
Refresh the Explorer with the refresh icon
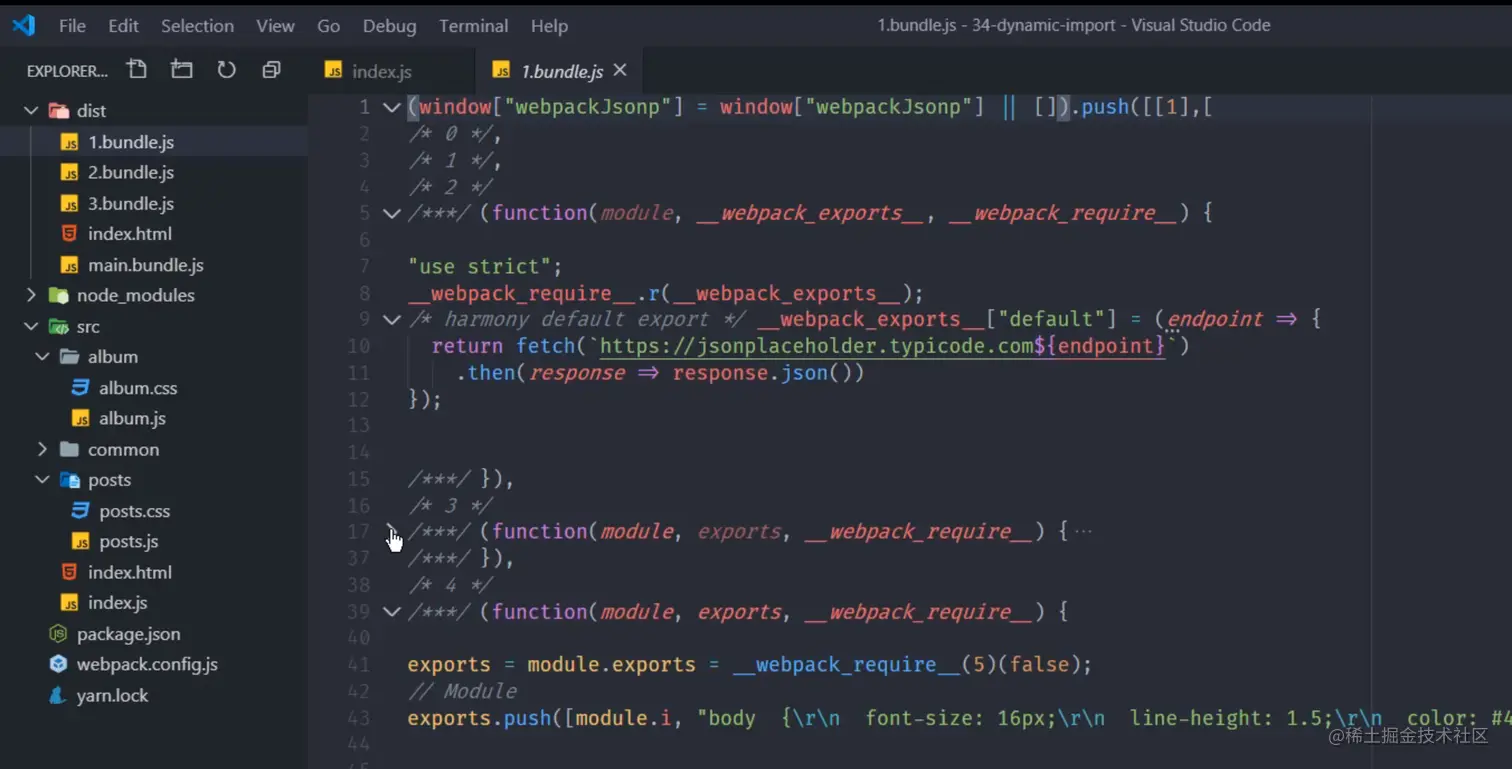[227, 69]
